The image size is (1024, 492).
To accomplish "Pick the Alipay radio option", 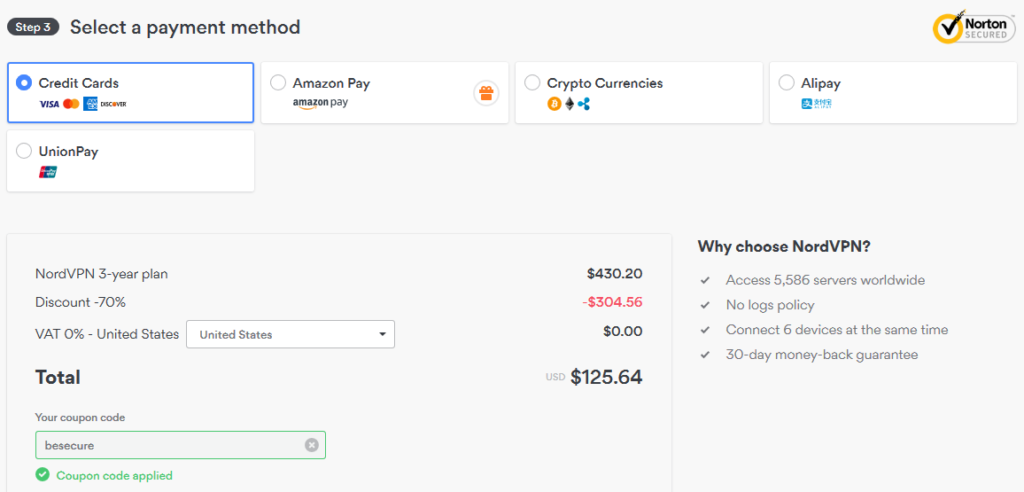I will tap(786, 83).
